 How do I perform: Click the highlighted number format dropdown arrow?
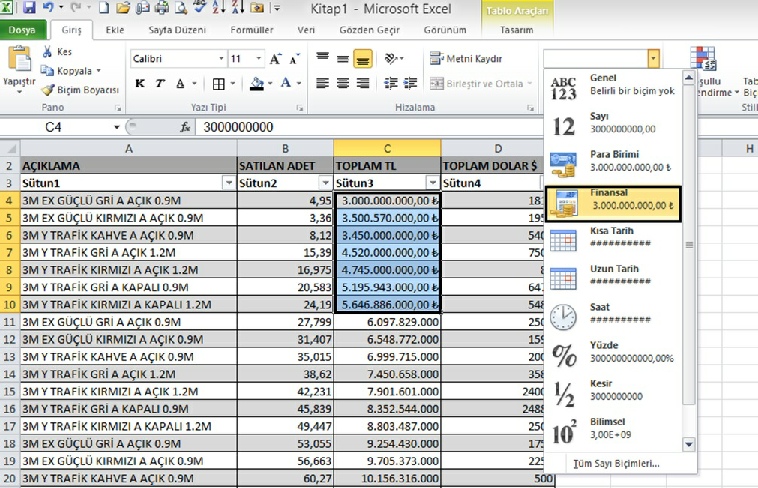tap(654, 59)
